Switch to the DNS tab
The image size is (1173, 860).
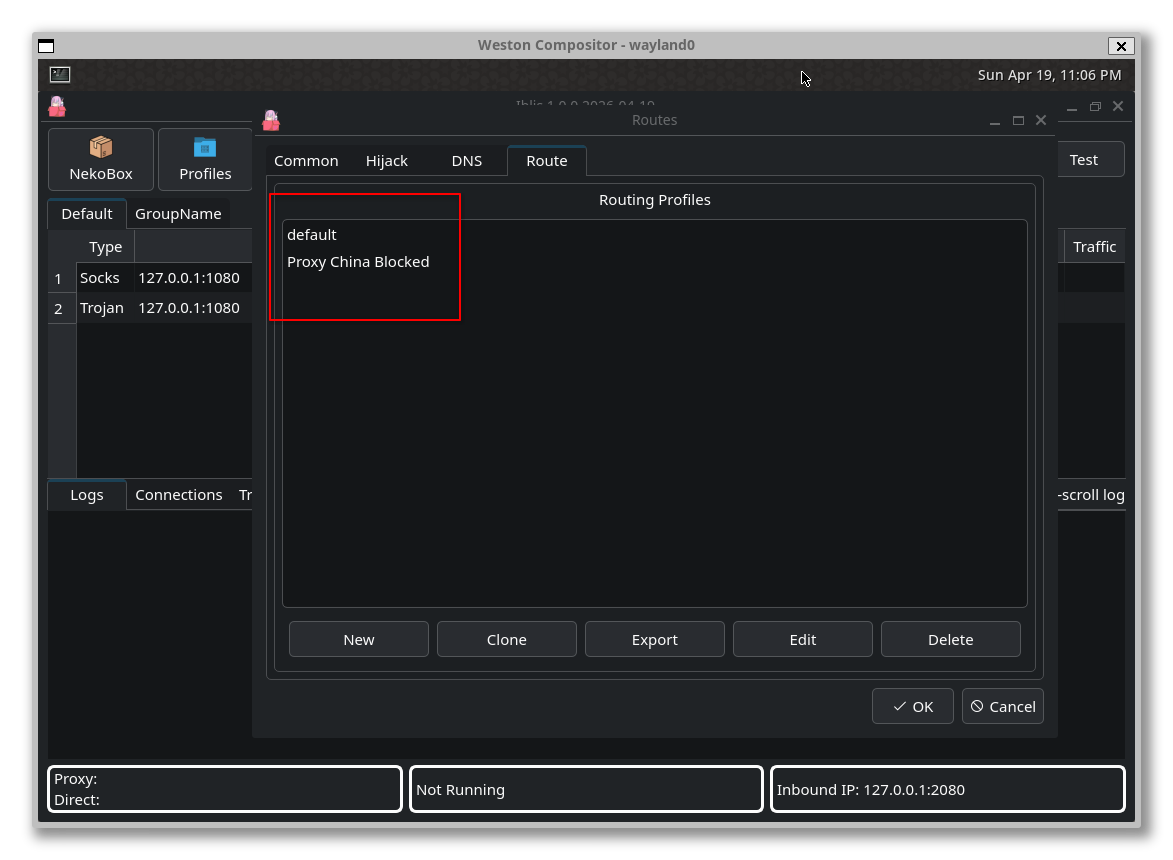466,160
